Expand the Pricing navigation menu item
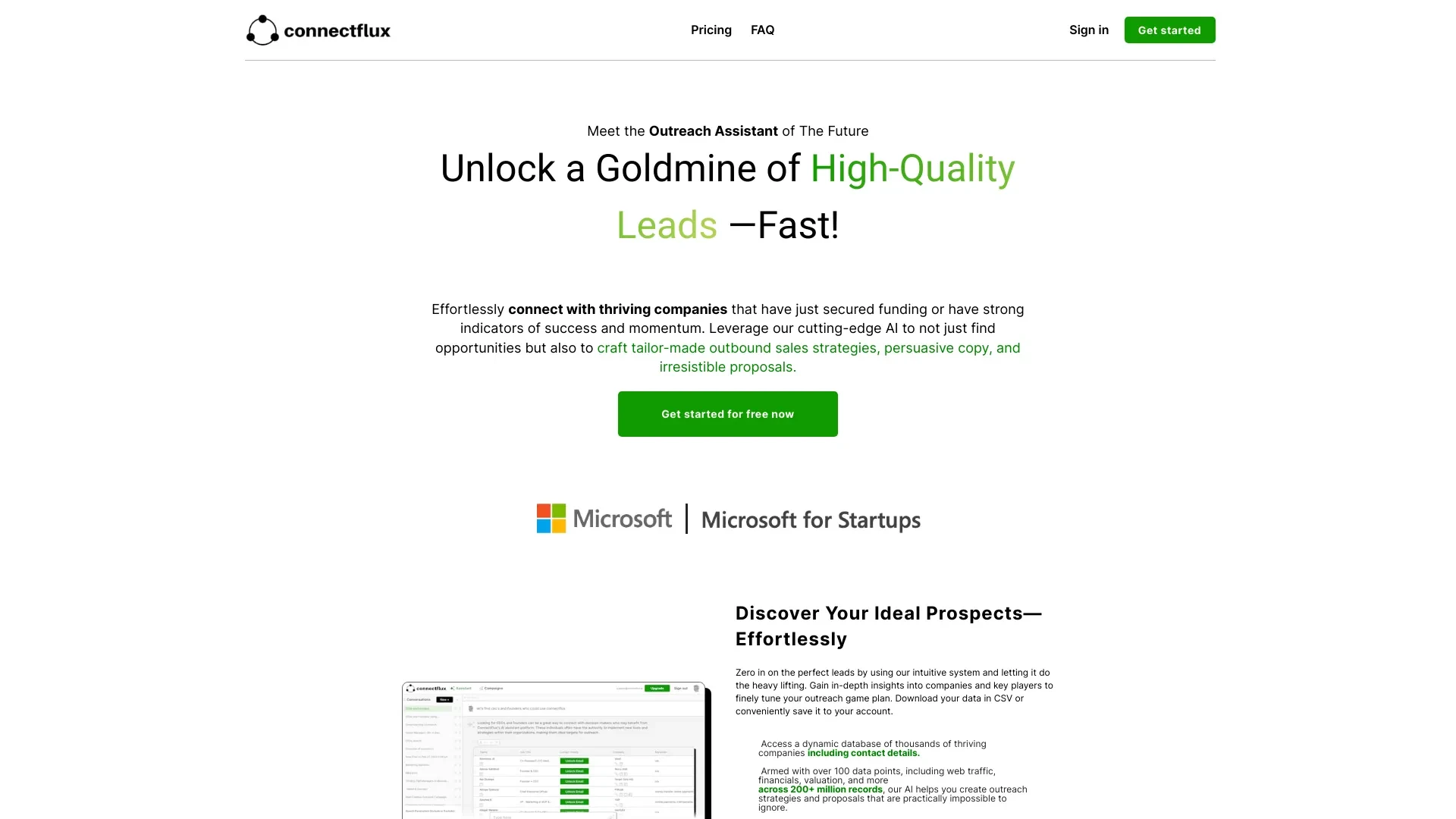Viewport: 1456px width, 819px height. click(x=711, y=30)
